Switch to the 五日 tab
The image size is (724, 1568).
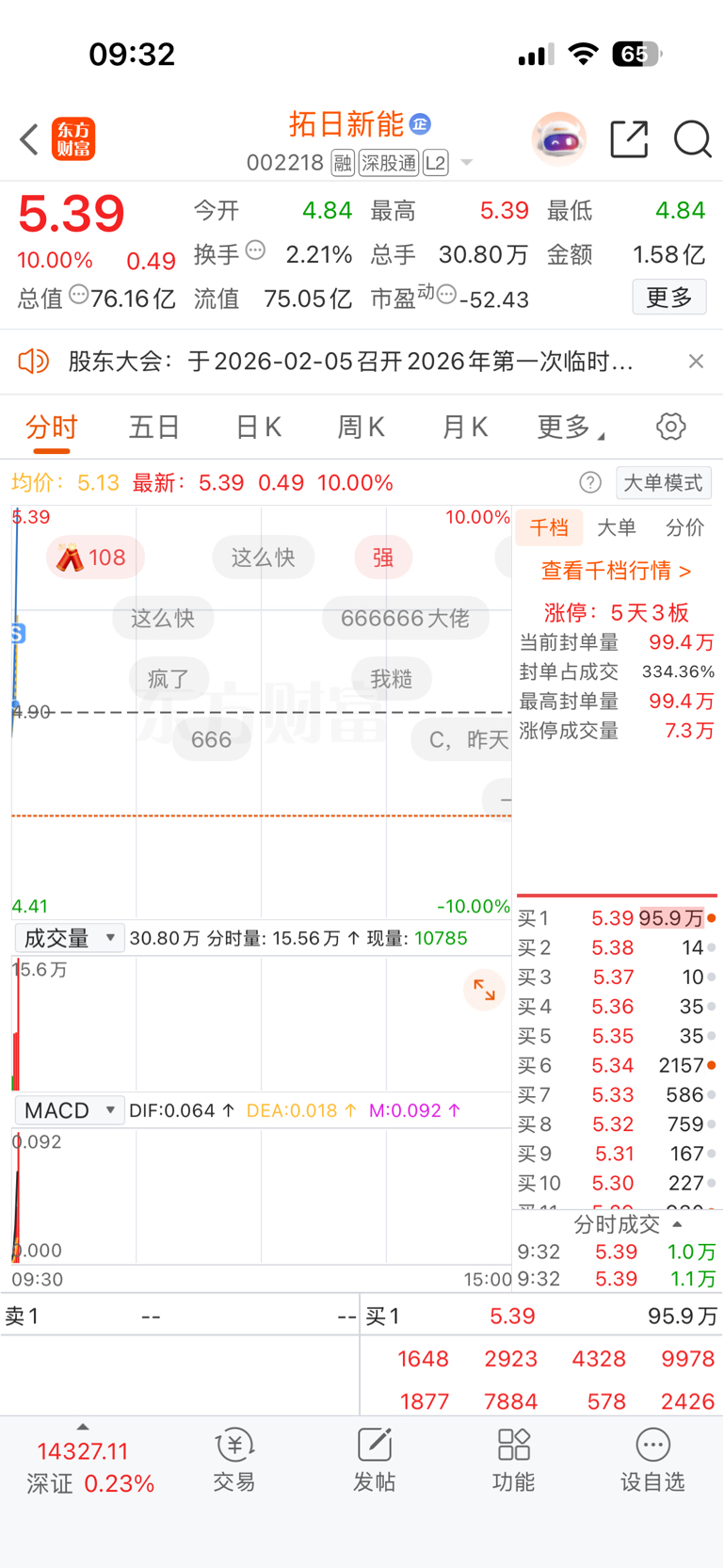coord(154,428)
